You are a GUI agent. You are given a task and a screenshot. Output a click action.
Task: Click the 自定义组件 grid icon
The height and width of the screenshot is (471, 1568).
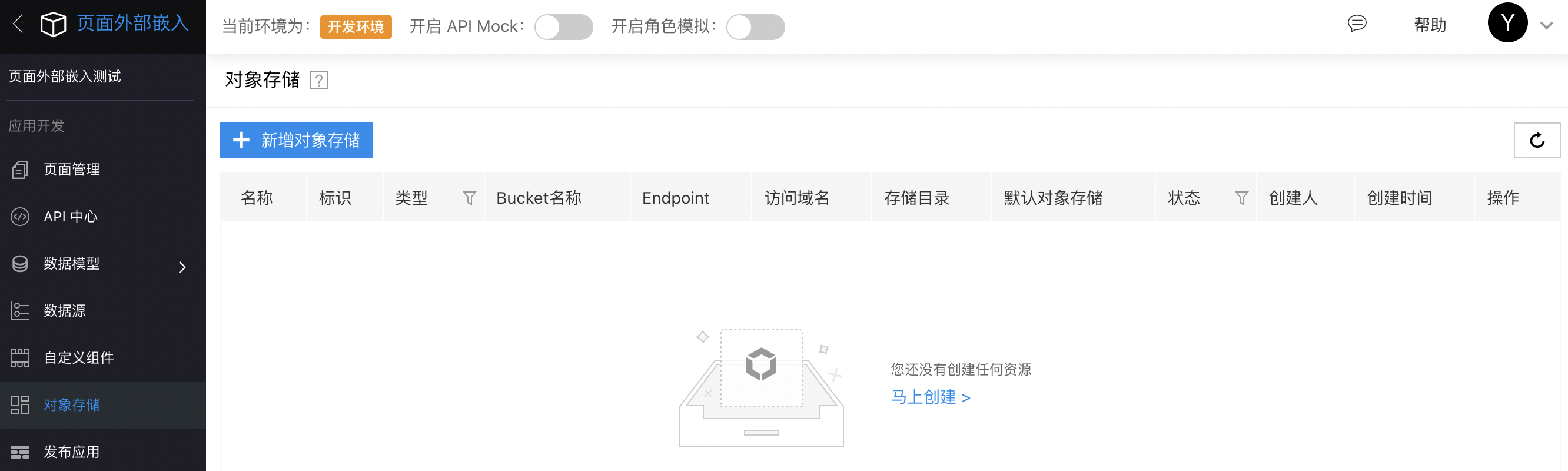[x=20, y=358]
